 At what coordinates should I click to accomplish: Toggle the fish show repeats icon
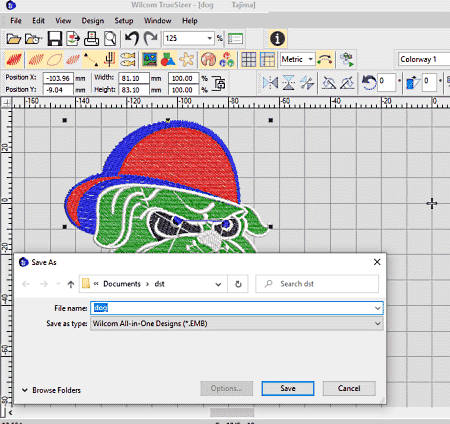pos(128,60)
